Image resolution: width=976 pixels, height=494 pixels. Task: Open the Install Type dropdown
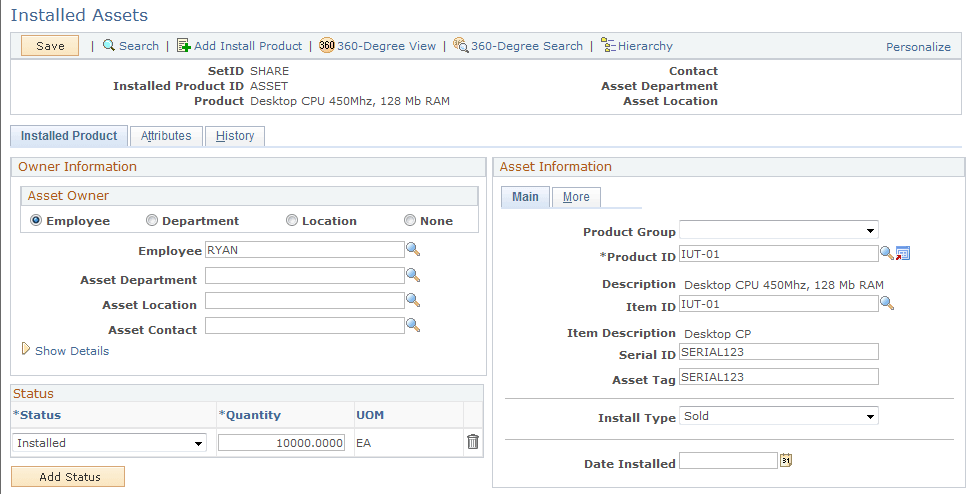(779, 416)
